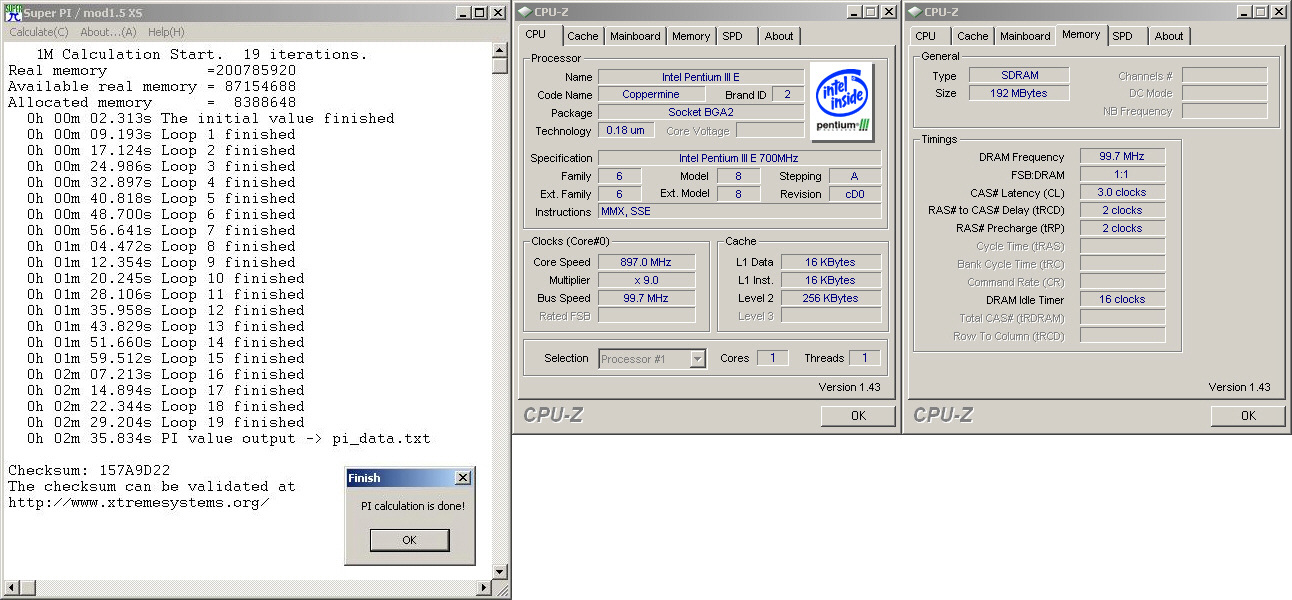The width and height of the screenshot is (1292, 600).
Task: Switch to Memory tab in left CPU-Z
Action: coord(691,36)
